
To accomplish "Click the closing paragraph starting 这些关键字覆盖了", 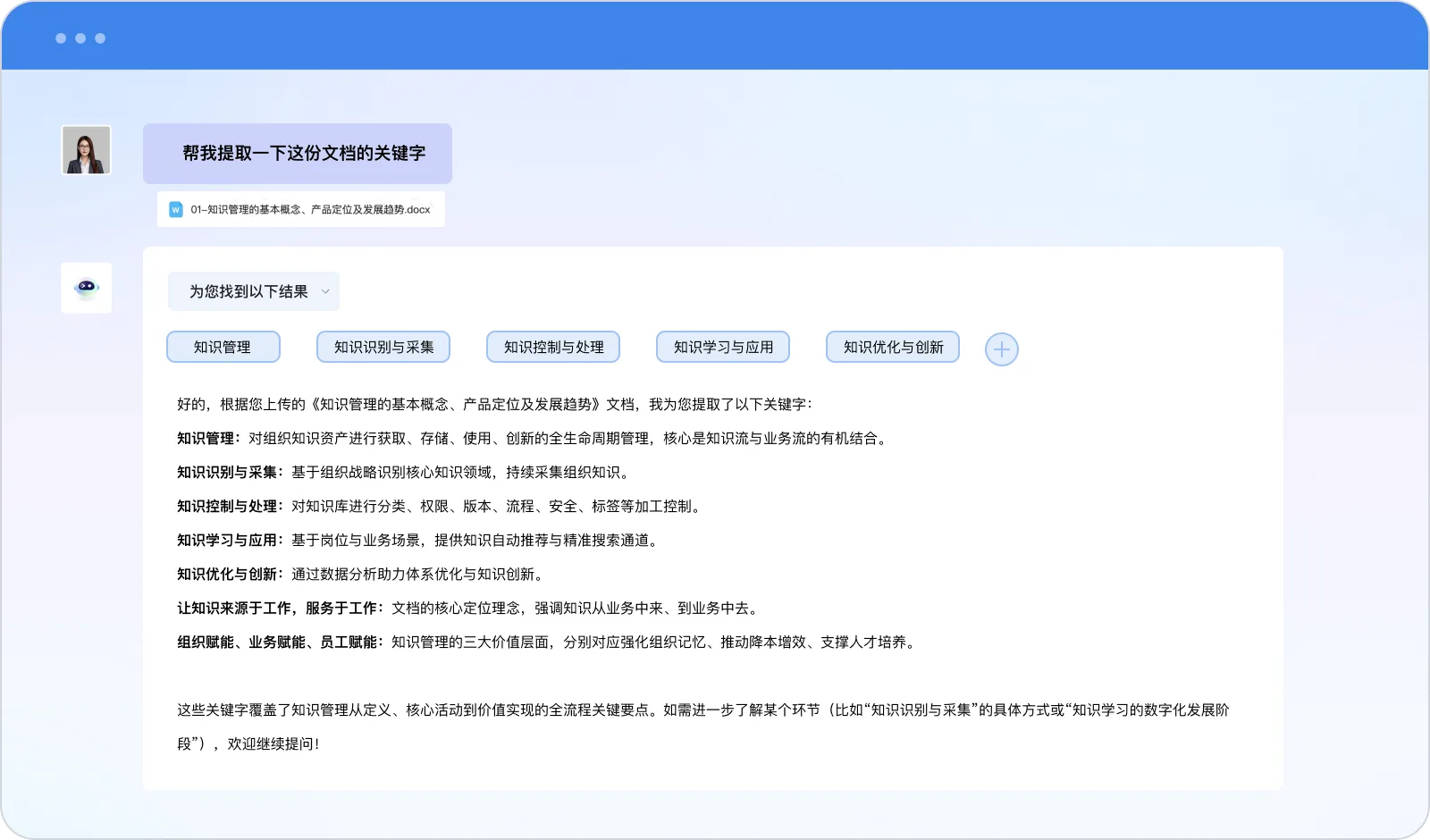I will (703, 727).
